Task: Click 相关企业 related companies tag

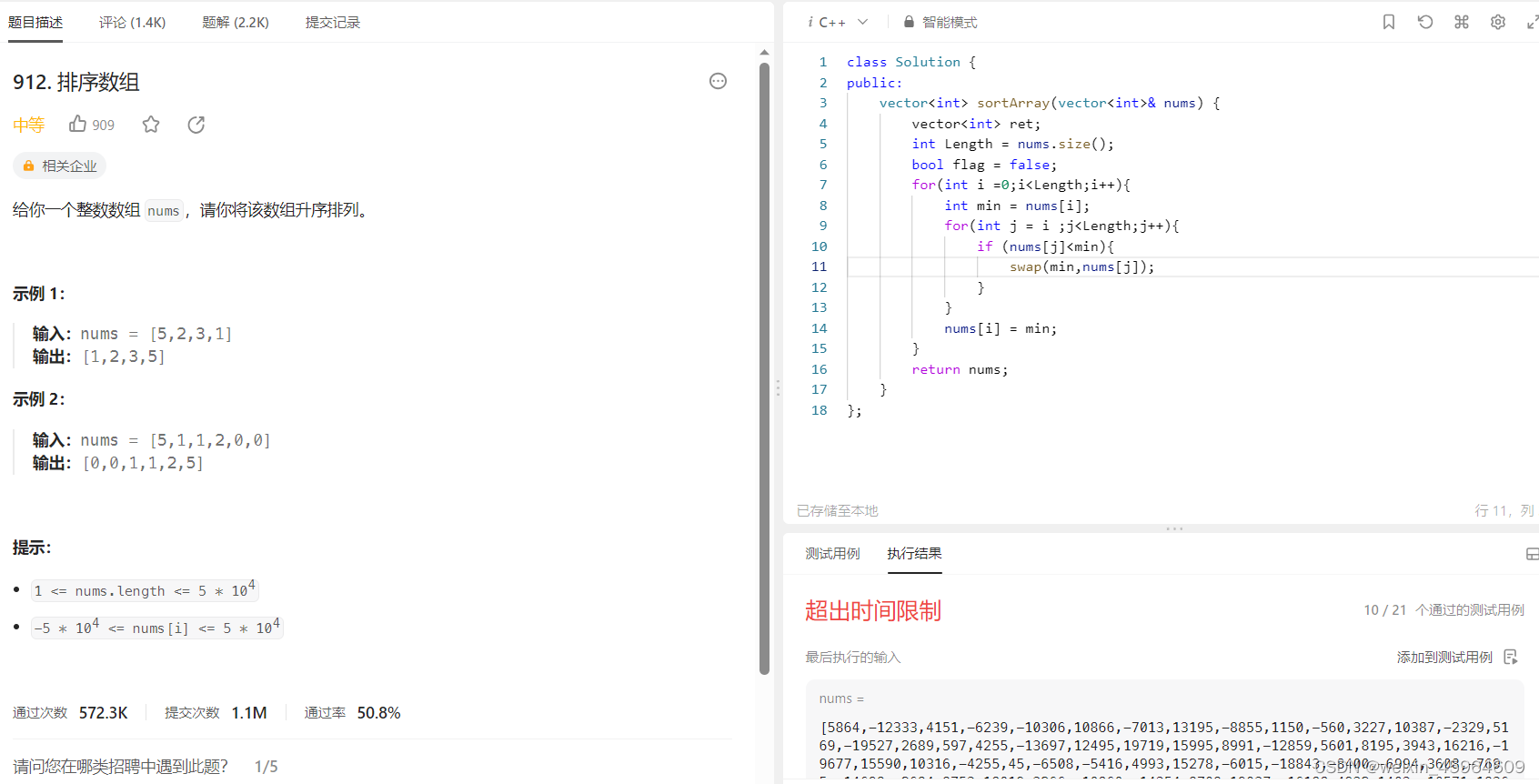Action: click(60, 166)
